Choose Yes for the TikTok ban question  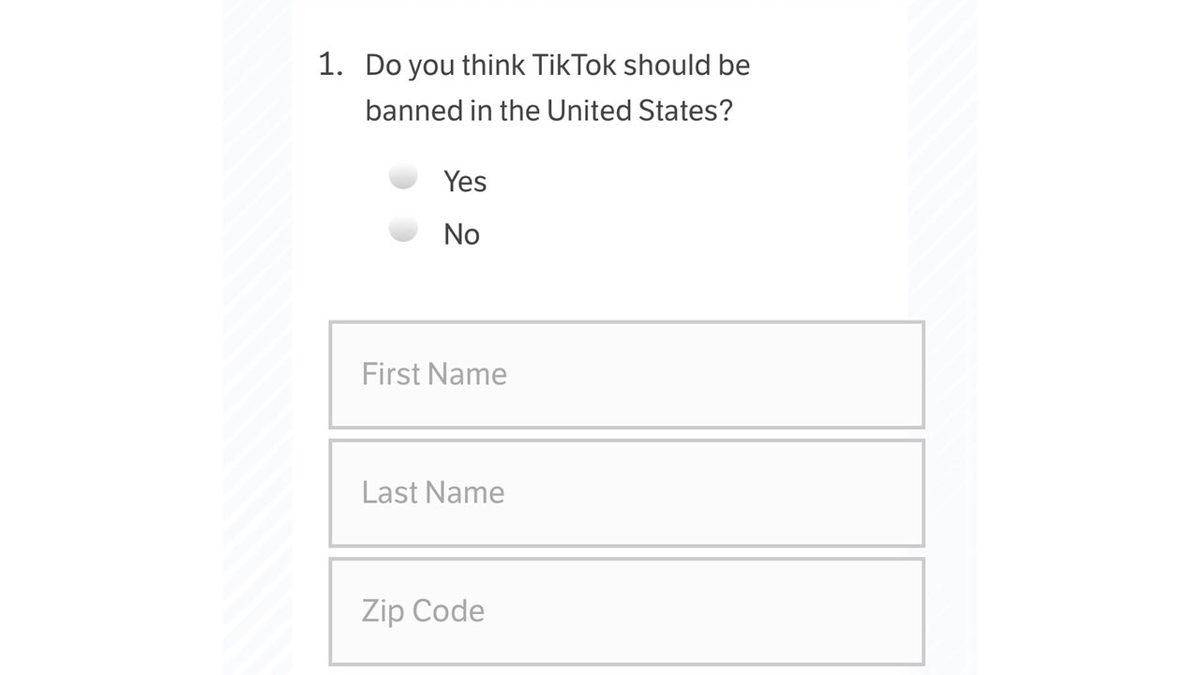[x=402, y=175]
